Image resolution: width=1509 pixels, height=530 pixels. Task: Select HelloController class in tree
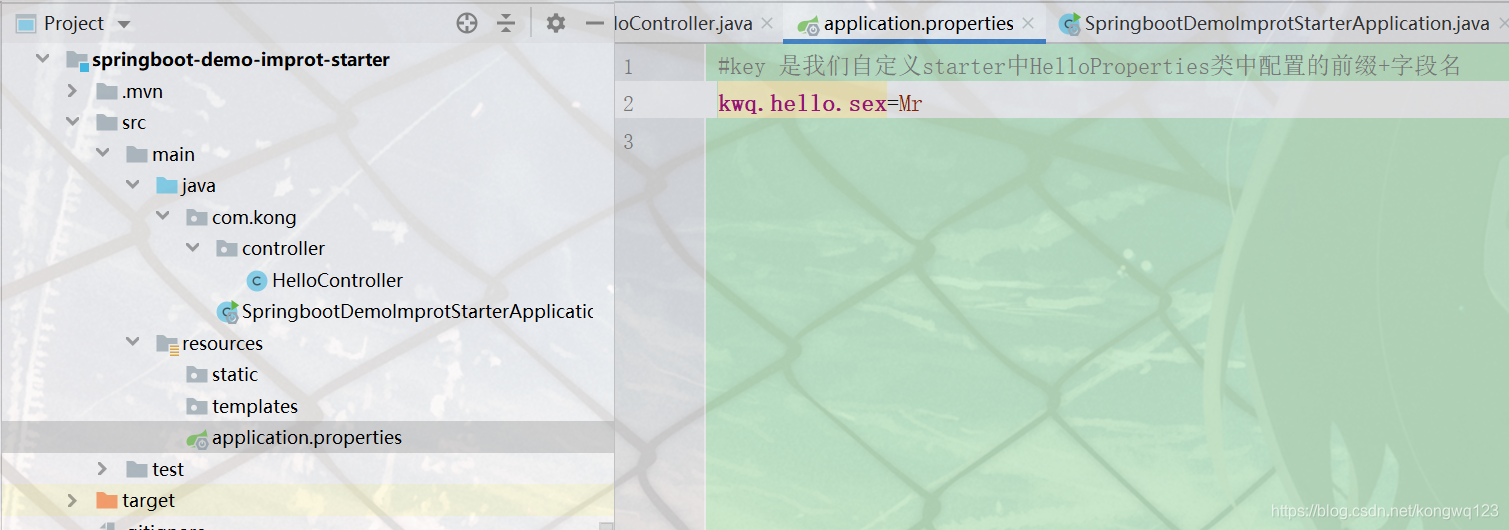[x=337, y=280]
